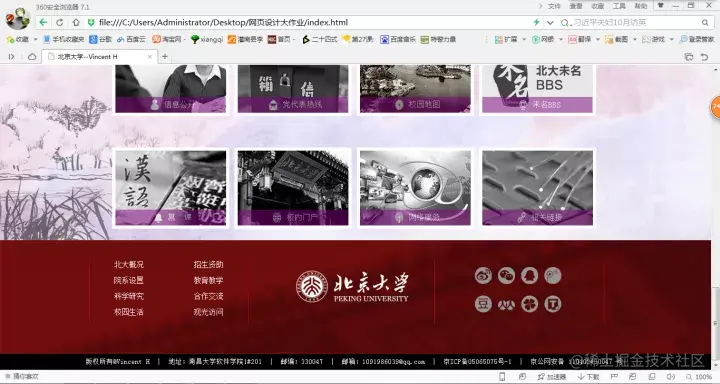Open the 收藏 favorites star bookmark
Image resolution: width=720 pixels, height=384 pixels.
pos(18,40)
